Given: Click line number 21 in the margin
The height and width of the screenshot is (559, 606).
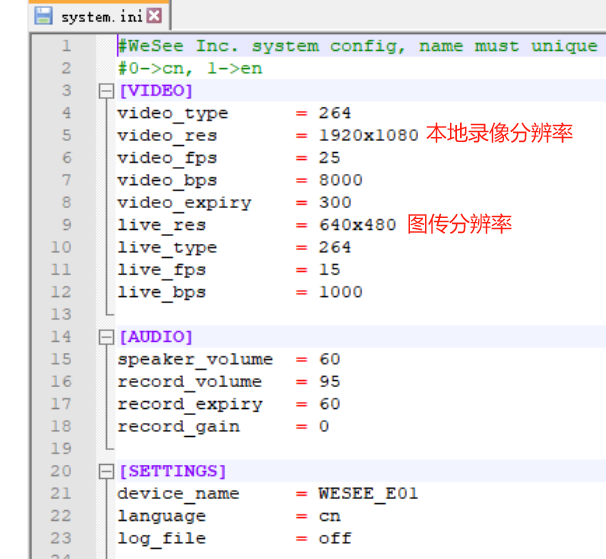Looking at the screenshot, I should pyautogui.click(x=61, y=493).
